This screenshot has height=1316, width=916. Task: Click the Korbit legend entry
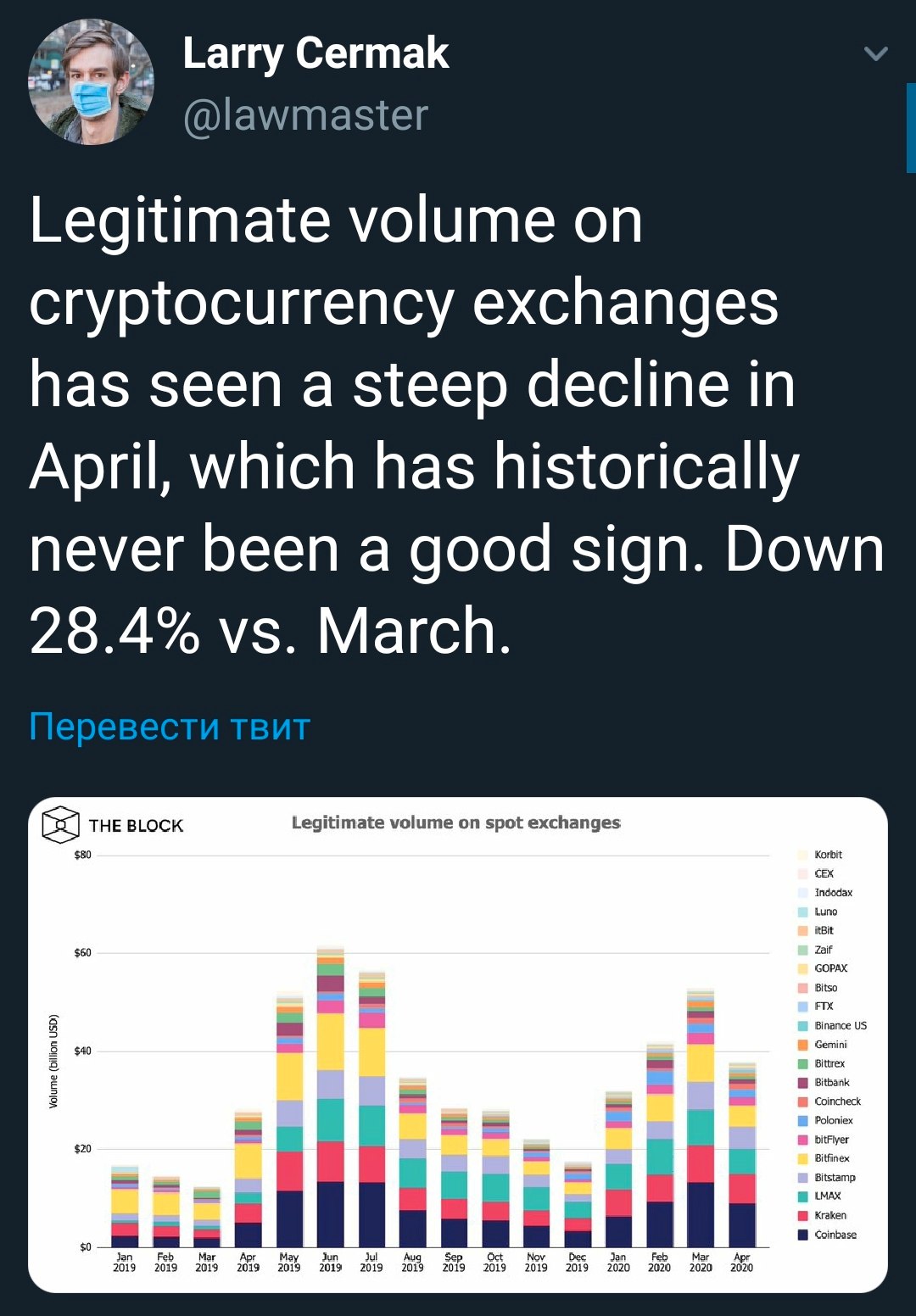pyautogui.click(x=820, y=855)
